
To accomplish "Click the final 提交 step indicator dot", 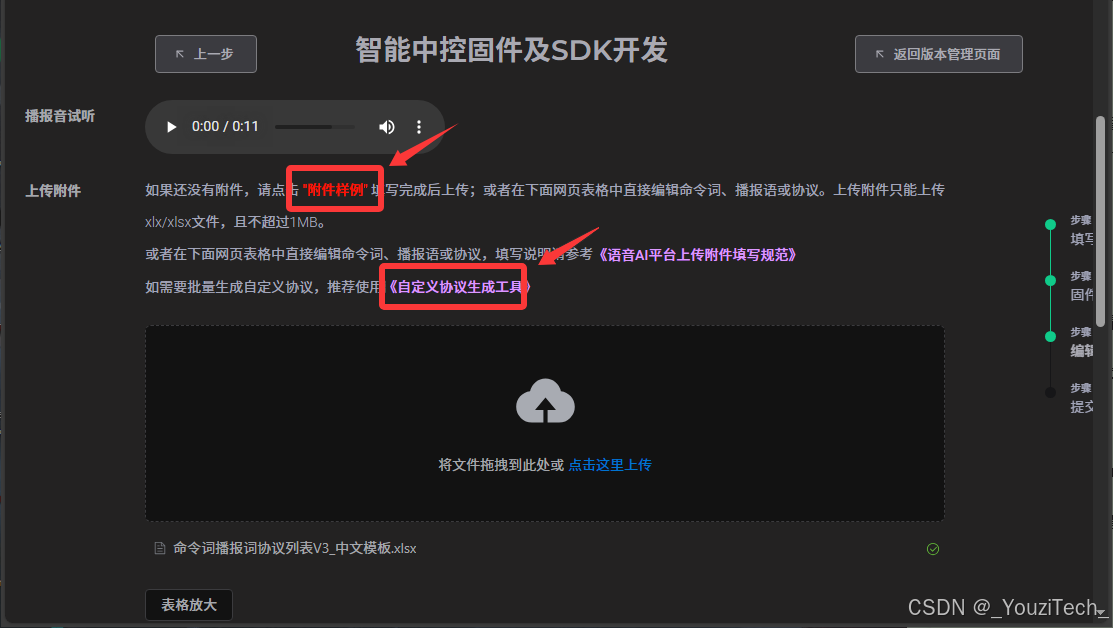I will [1050, 392].
